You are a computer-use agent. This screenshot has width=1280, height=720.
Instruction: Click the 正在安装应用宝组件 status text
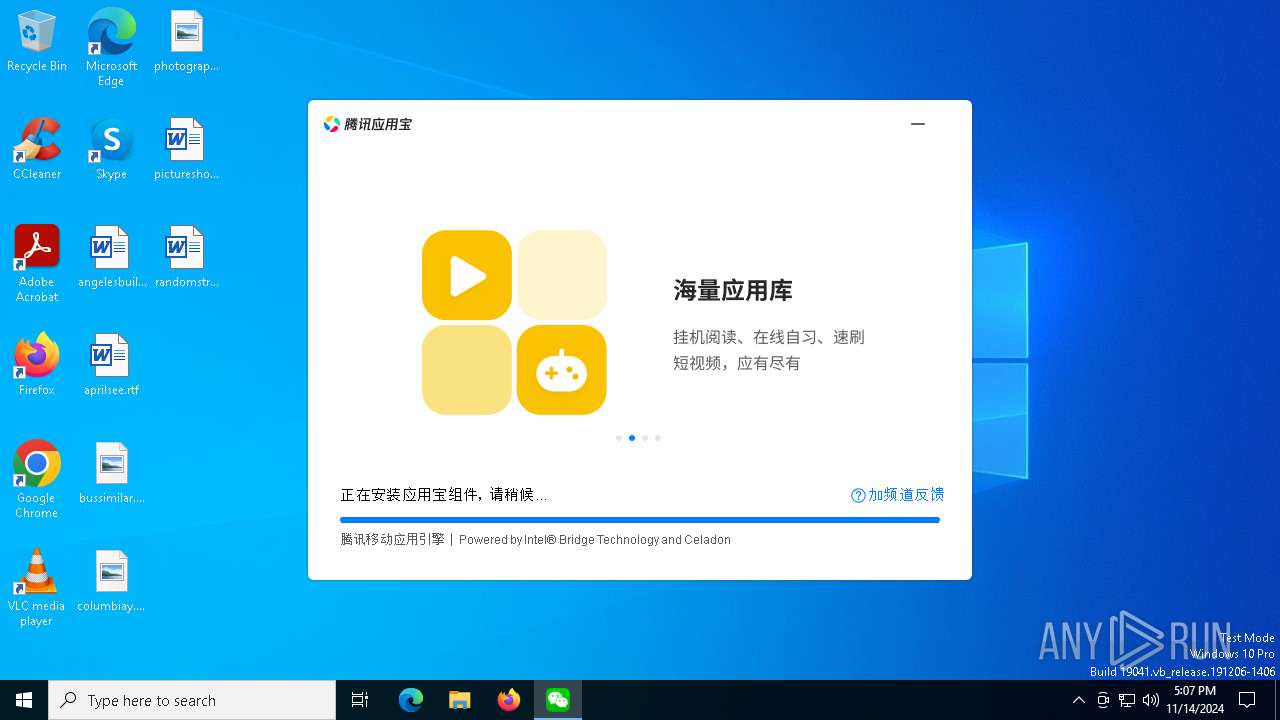(444, 495)
